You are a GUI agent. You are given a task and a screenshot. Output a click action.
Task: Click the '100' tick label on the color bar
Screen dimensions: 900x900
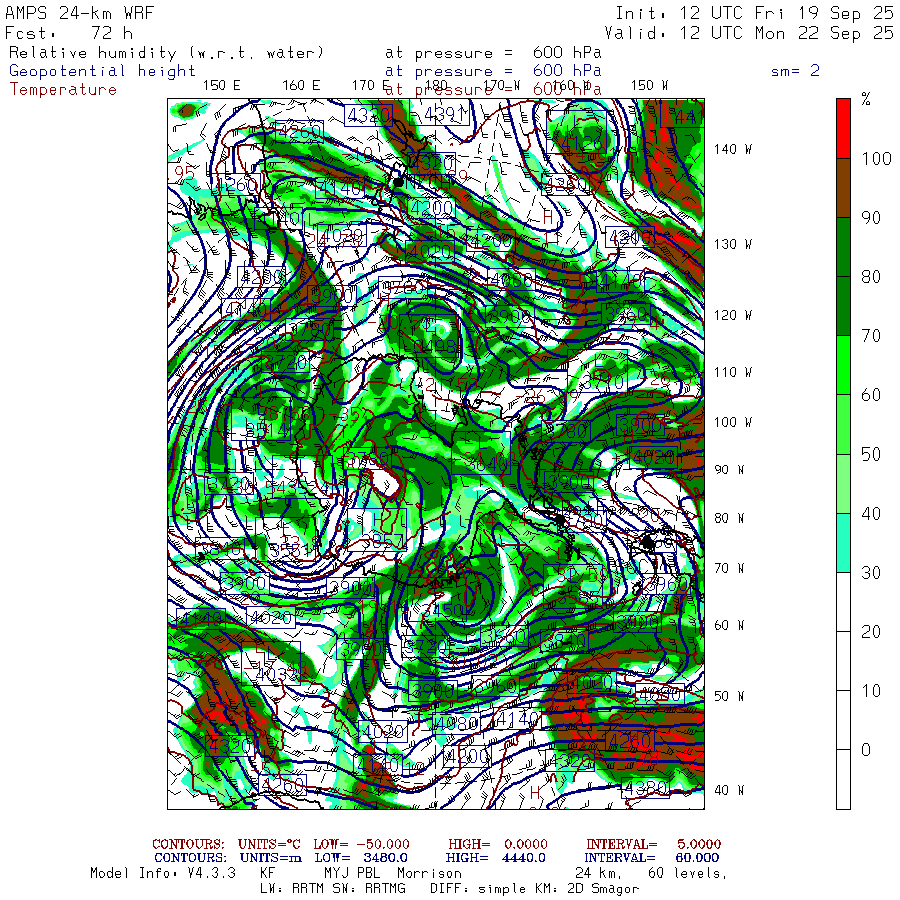876,158
